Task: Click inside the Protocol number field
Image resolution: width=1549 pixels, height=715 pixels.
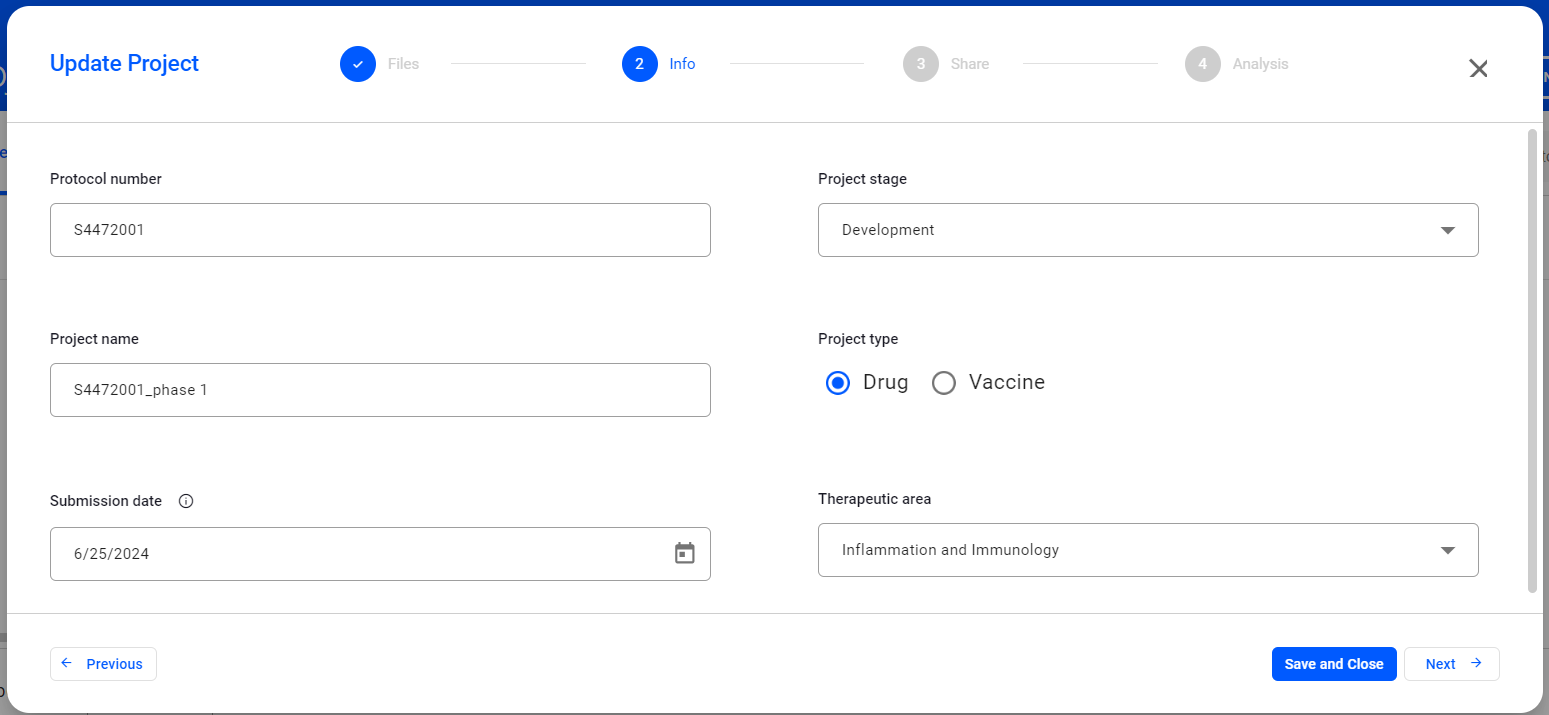Action: pos(380,229)
